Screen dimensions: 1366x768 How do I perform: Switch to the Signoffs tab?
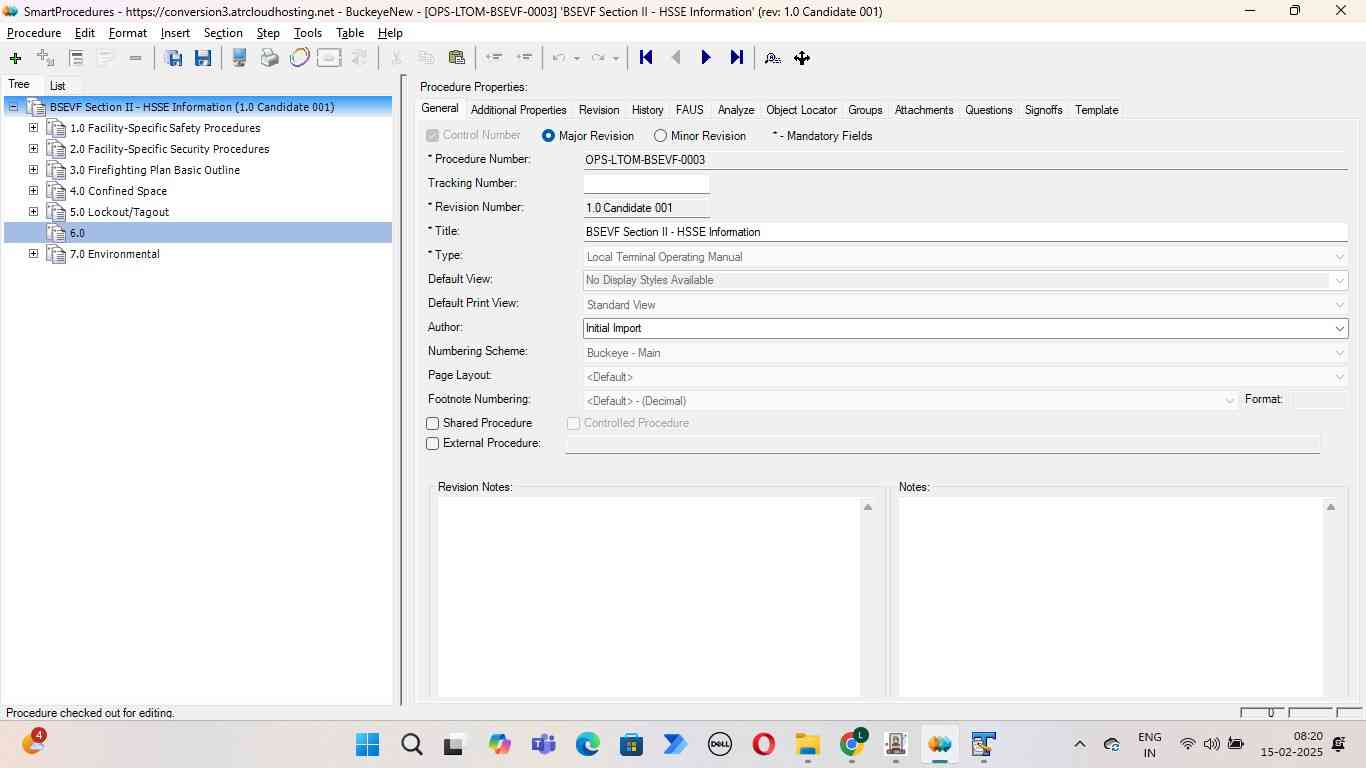(1043, 110)
